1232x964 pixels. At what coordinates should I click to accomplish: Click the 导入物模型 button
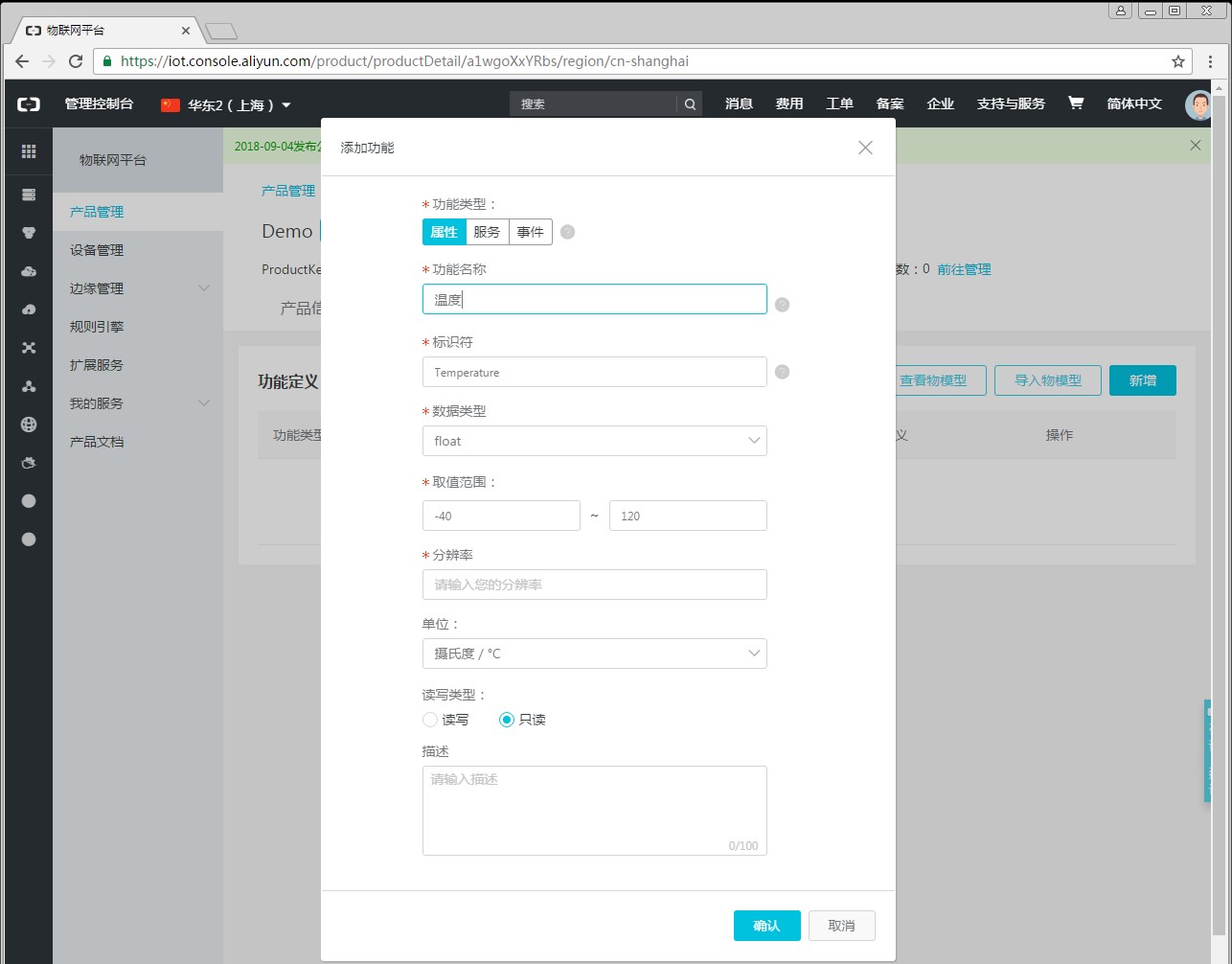tap(1048, 380)
